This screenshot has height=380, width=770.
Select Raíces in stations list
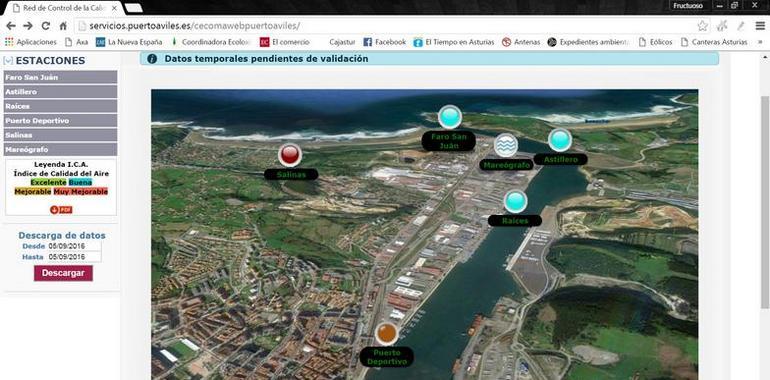pos(60,106)
